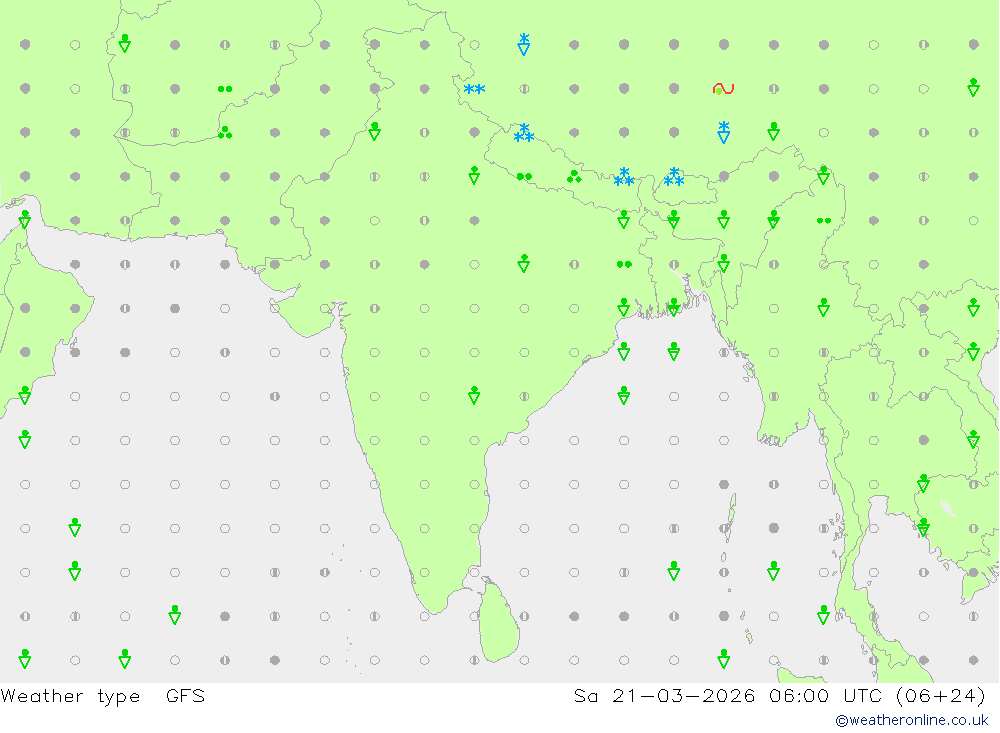Click the 'GFS' model label

click(x=186, y=695)
